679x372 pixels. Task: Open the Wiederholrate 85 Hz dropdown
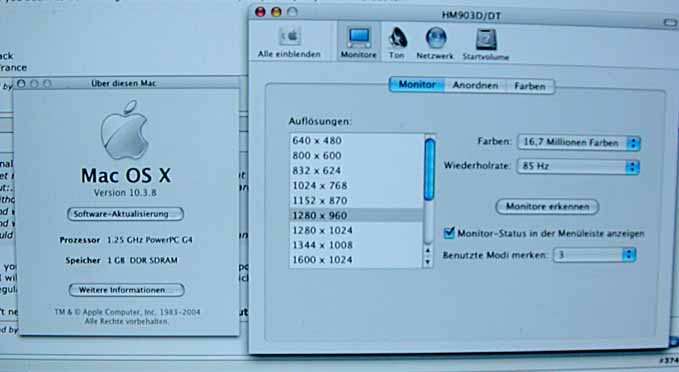[x=578, y=166]
